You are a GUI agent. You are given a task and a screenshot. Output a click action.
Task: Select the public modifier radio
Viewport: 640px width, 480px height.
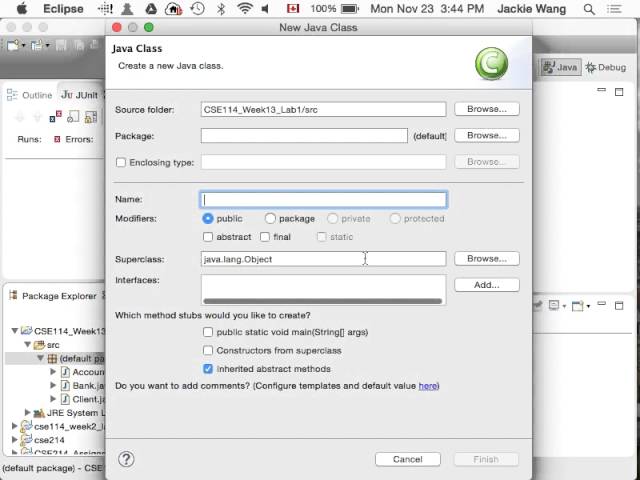(x=208, y=219)
